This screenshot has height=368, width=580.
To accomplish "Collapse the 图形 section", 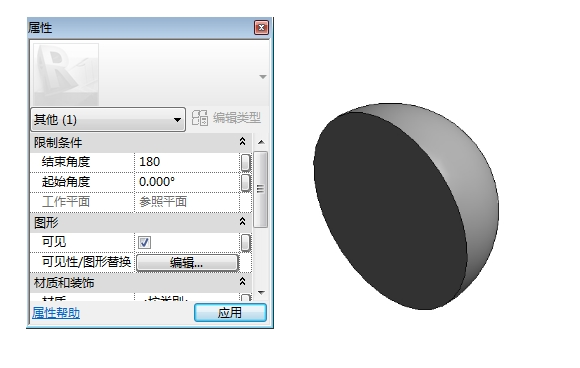I will 242,222.
